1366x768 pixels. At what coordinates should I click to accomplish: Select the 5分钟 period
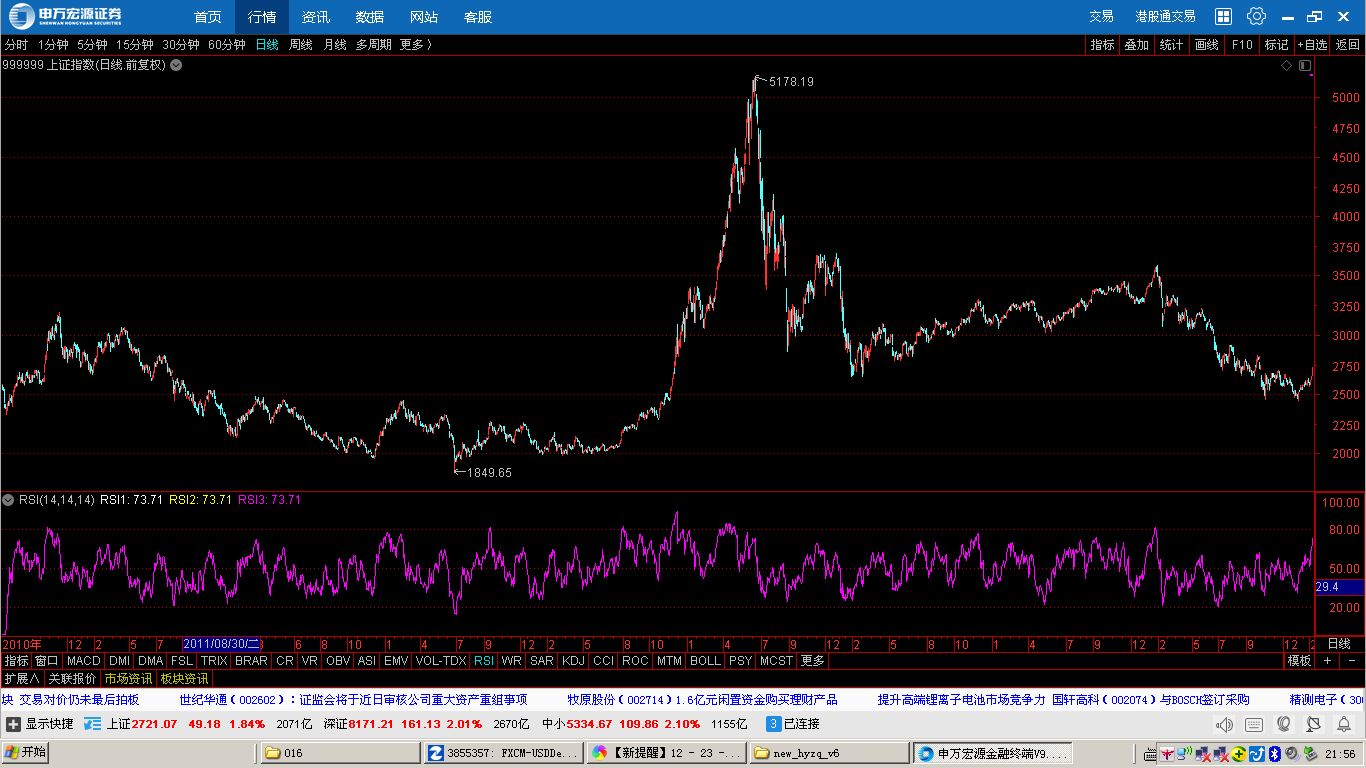click(x=92, y=45)
